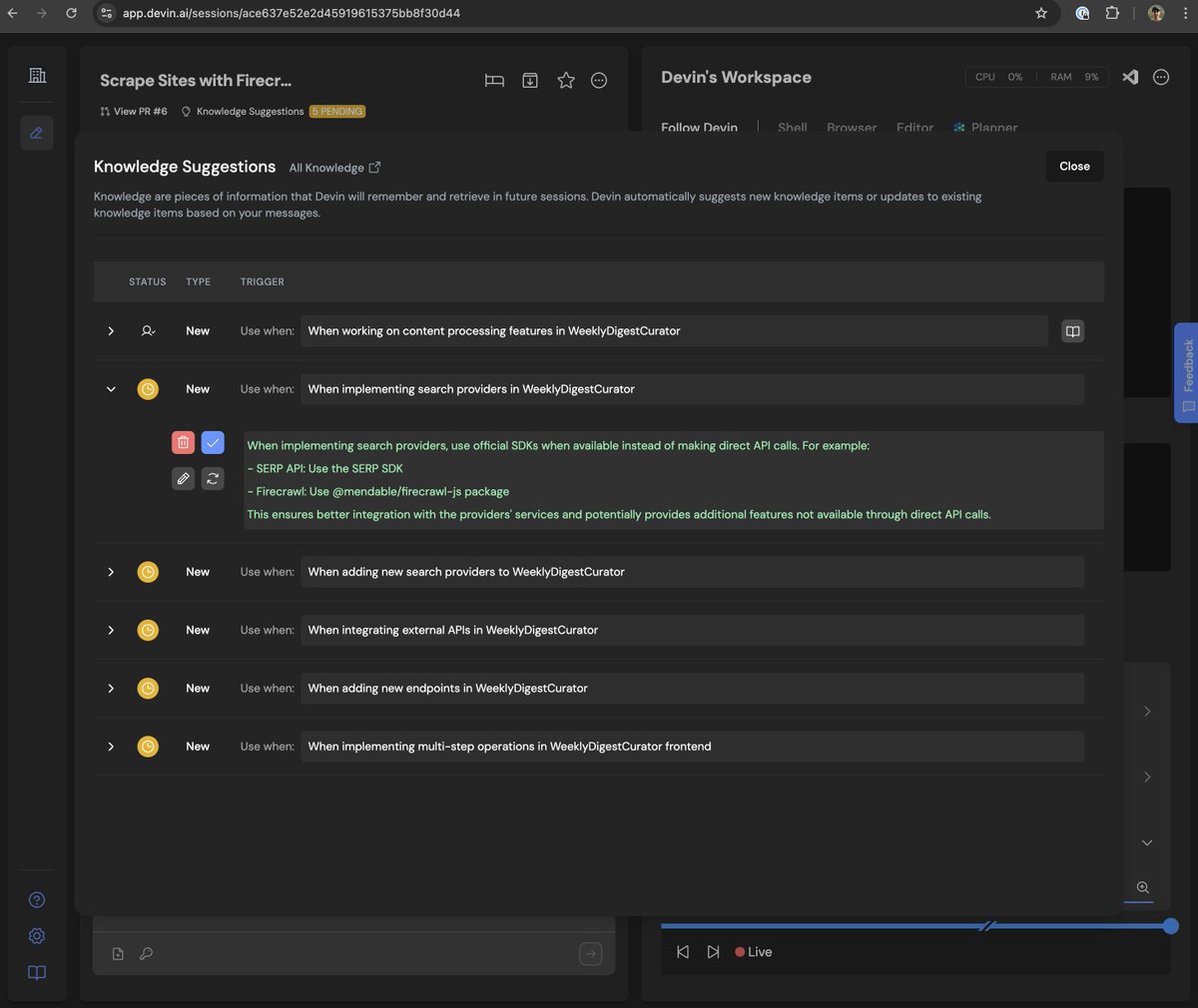Switch to Shell tab
Viewport: 1198px width, 1008px height.
pos(793,127)
